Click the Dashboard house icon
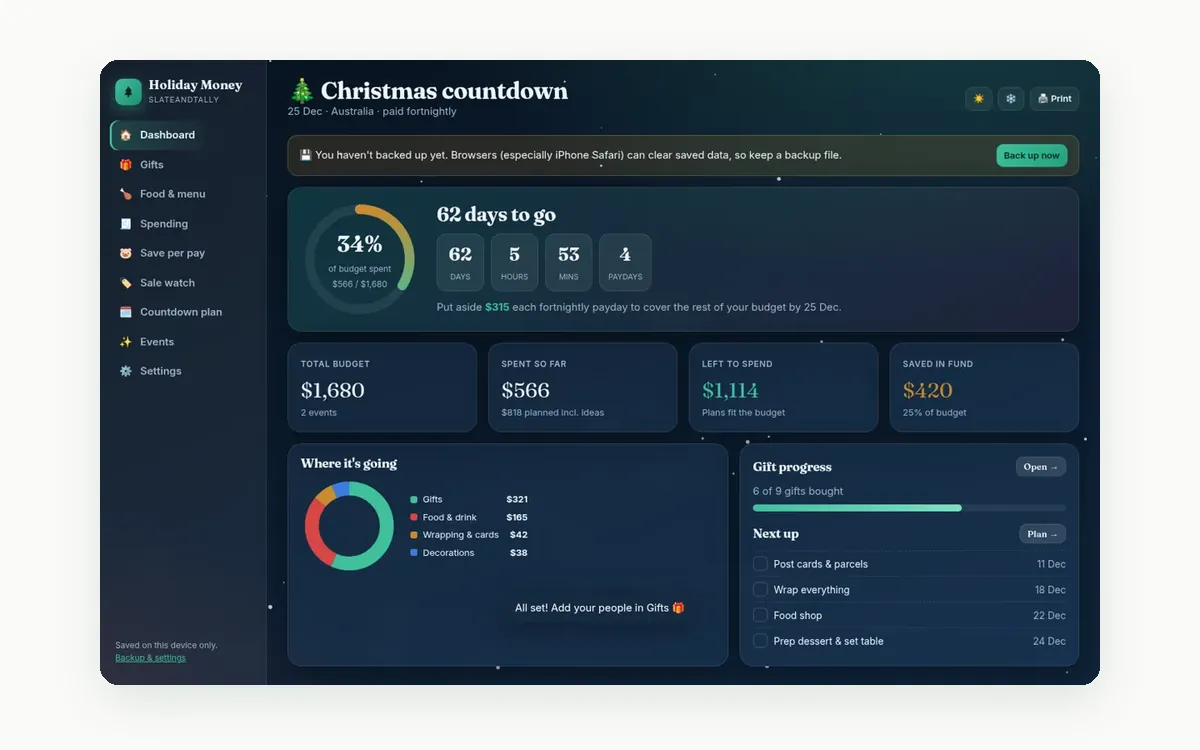1200x750 pixels. pos(126,135)
